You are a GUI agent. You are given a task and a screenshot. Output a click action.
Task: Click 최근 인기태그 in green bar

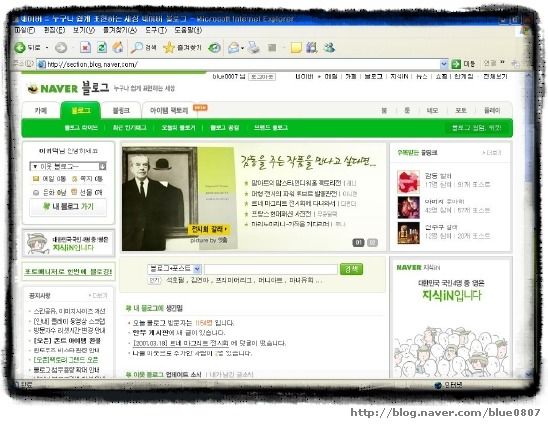point(129,128)
